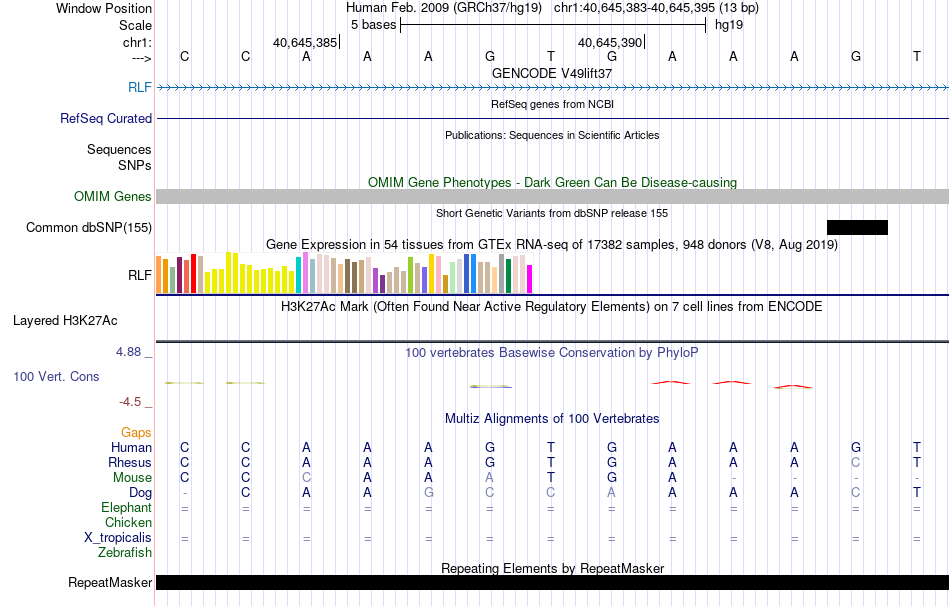
Task: Open the blue RLF GENCODE track label
Action: 139,87
